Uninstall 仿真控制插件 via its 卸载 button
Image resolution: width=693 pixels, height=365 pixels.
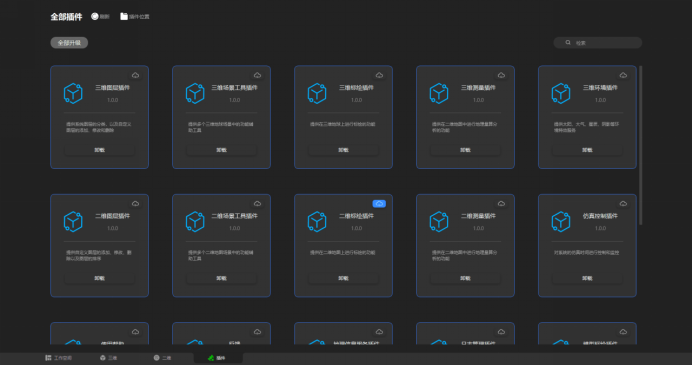(587, 278)
